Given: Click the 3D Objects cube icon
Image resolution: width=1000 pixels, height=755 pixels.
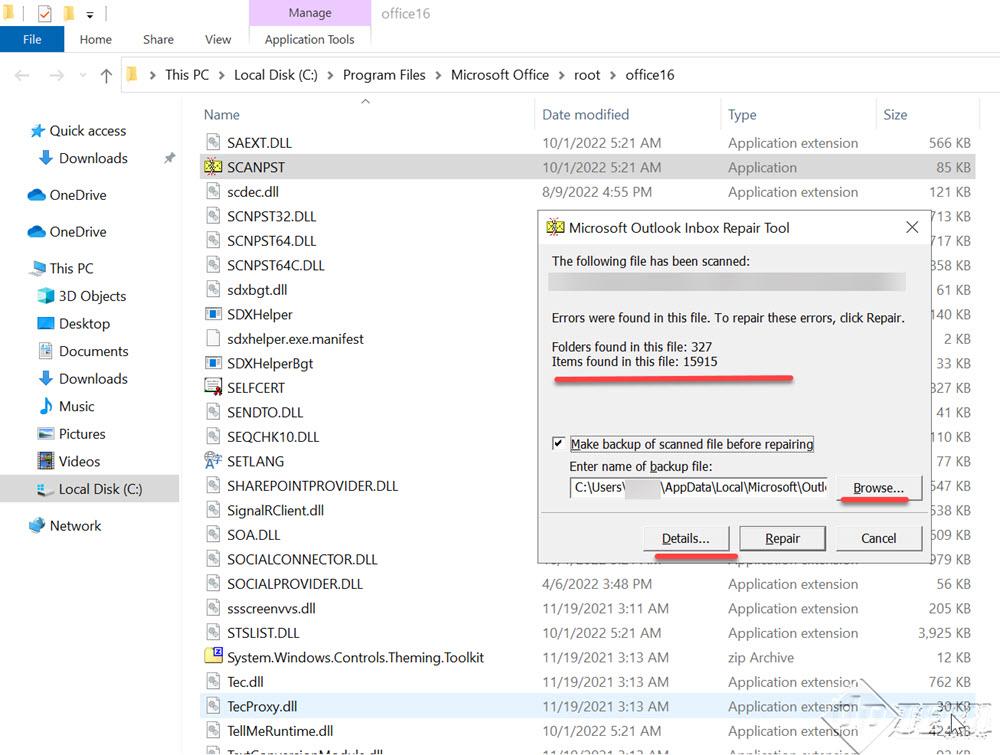Looking at the screenshot, I should (46, 295).
